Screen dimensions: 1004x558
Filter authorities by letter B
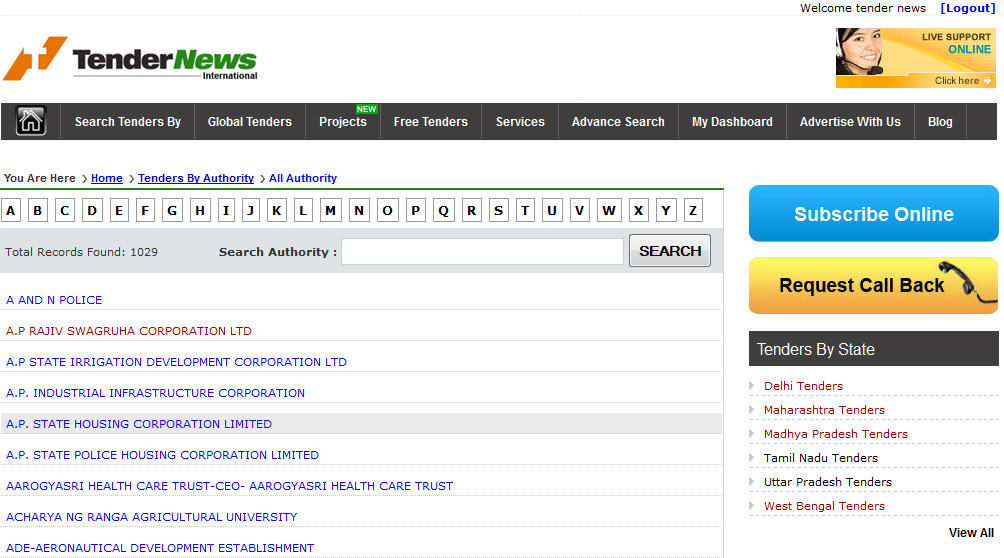[38, 210]
